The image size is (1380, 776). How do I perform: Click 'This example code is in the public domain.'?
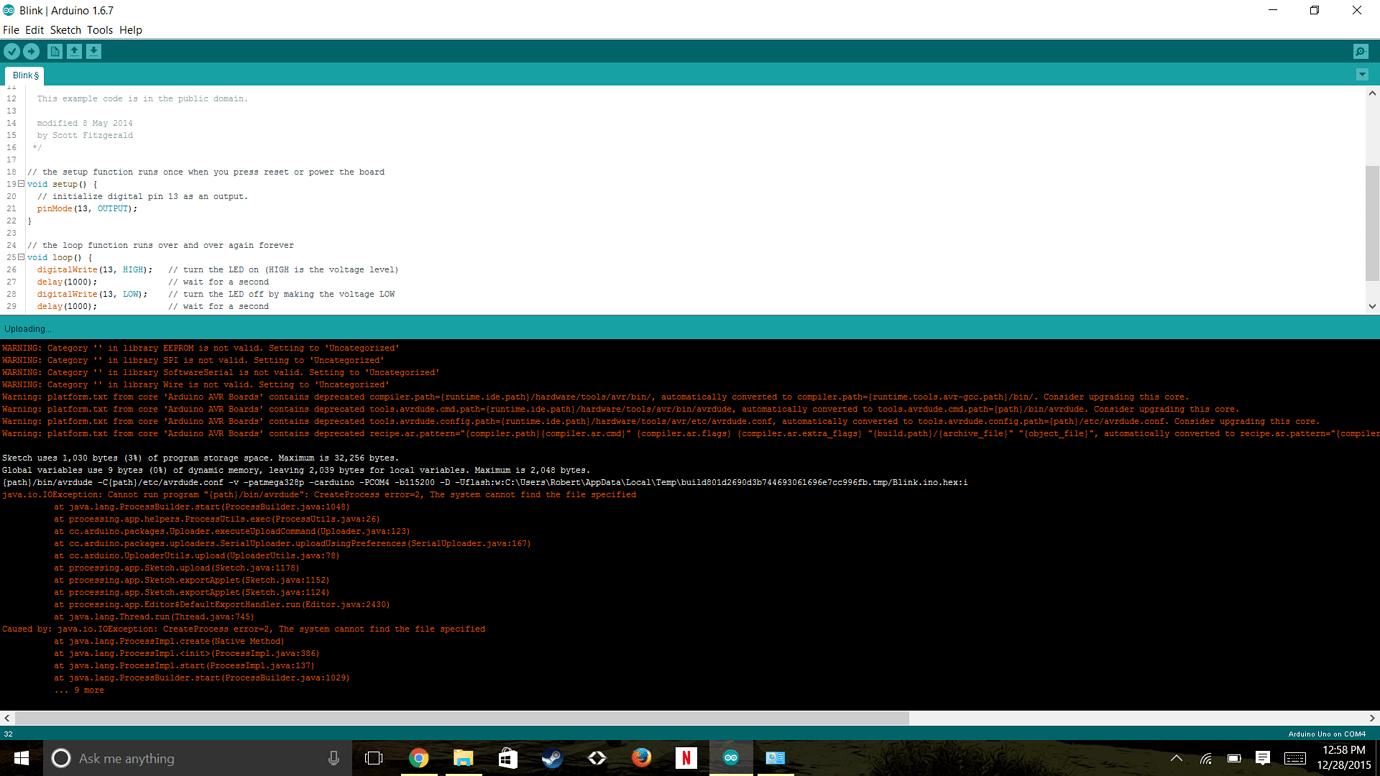[142, 99]
